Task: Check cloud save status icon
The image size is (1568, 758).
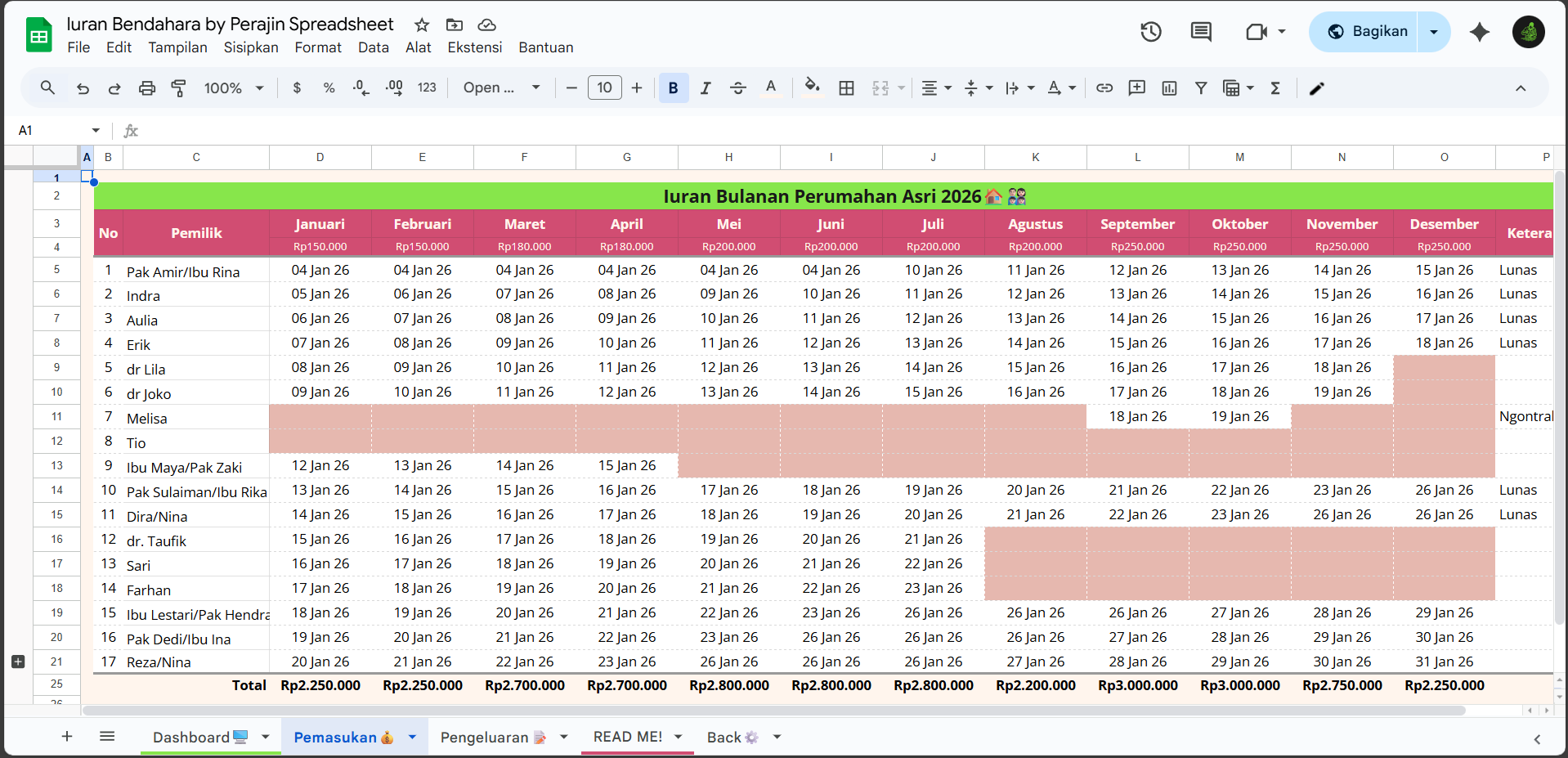Action: [487, 25]
